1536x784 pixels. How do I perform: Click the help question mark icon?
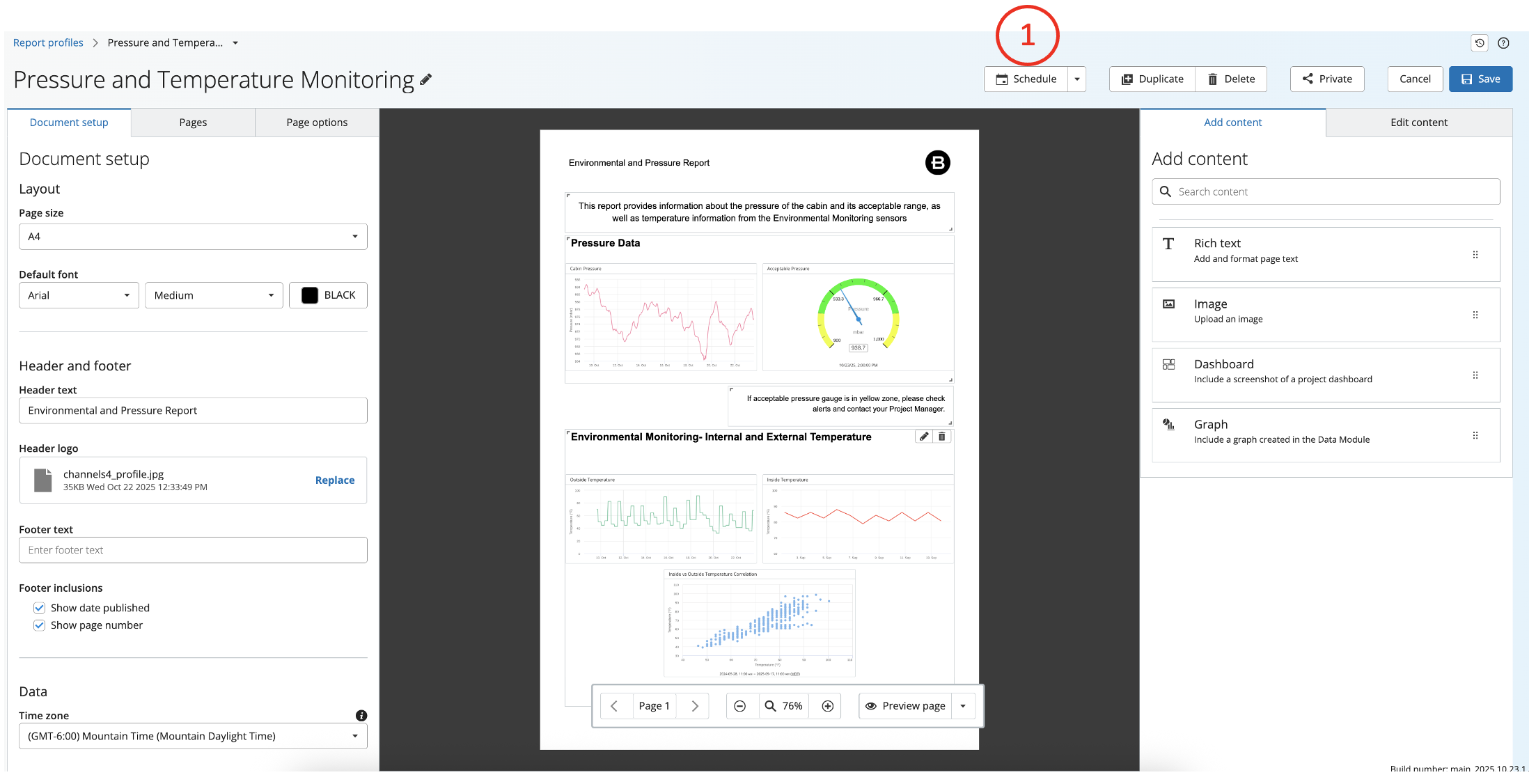pyautogui.click(x=1503, y=43)
